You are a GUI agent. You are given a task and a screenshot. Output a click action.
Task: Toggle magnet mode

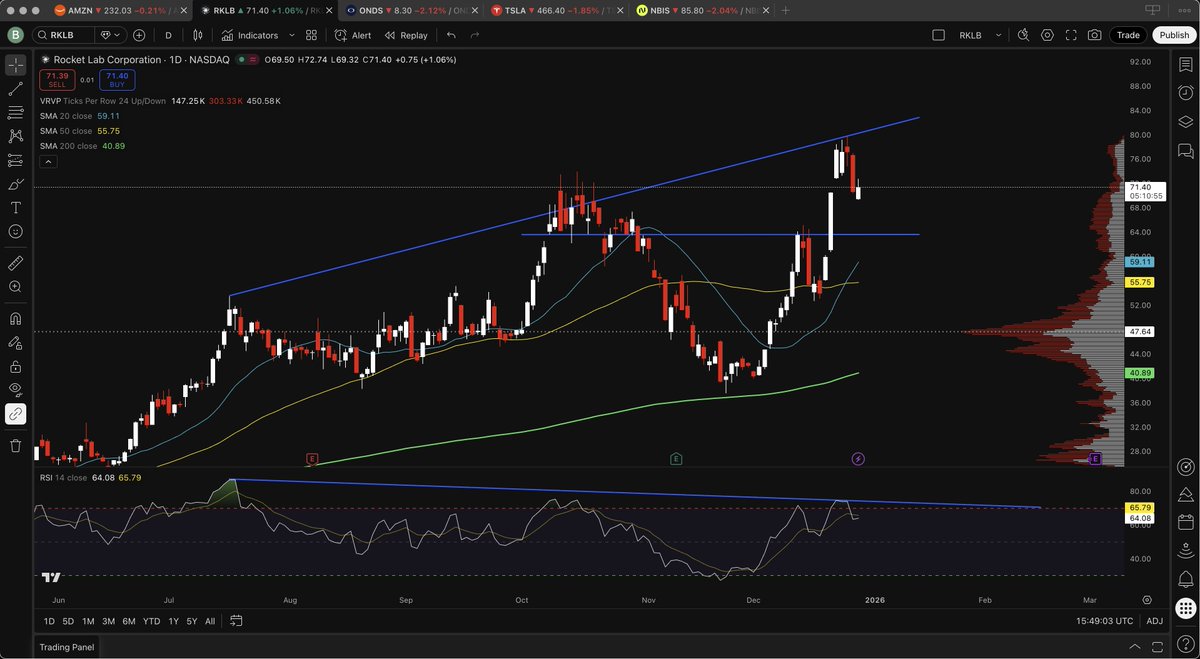pos(15,319)
